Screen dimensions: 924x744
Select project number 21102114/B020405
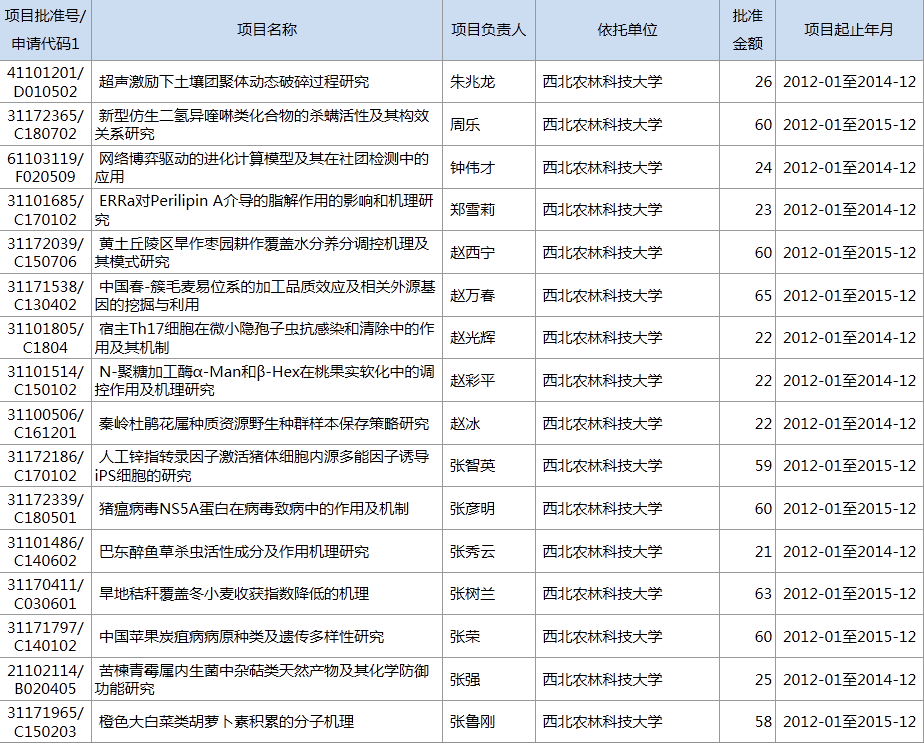point(45,680)
